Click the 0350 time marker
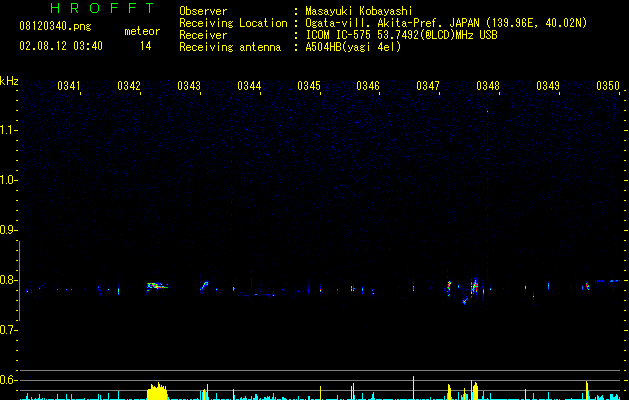The height and width of the screenshot is (400, 629). click(x=608, y=86)
